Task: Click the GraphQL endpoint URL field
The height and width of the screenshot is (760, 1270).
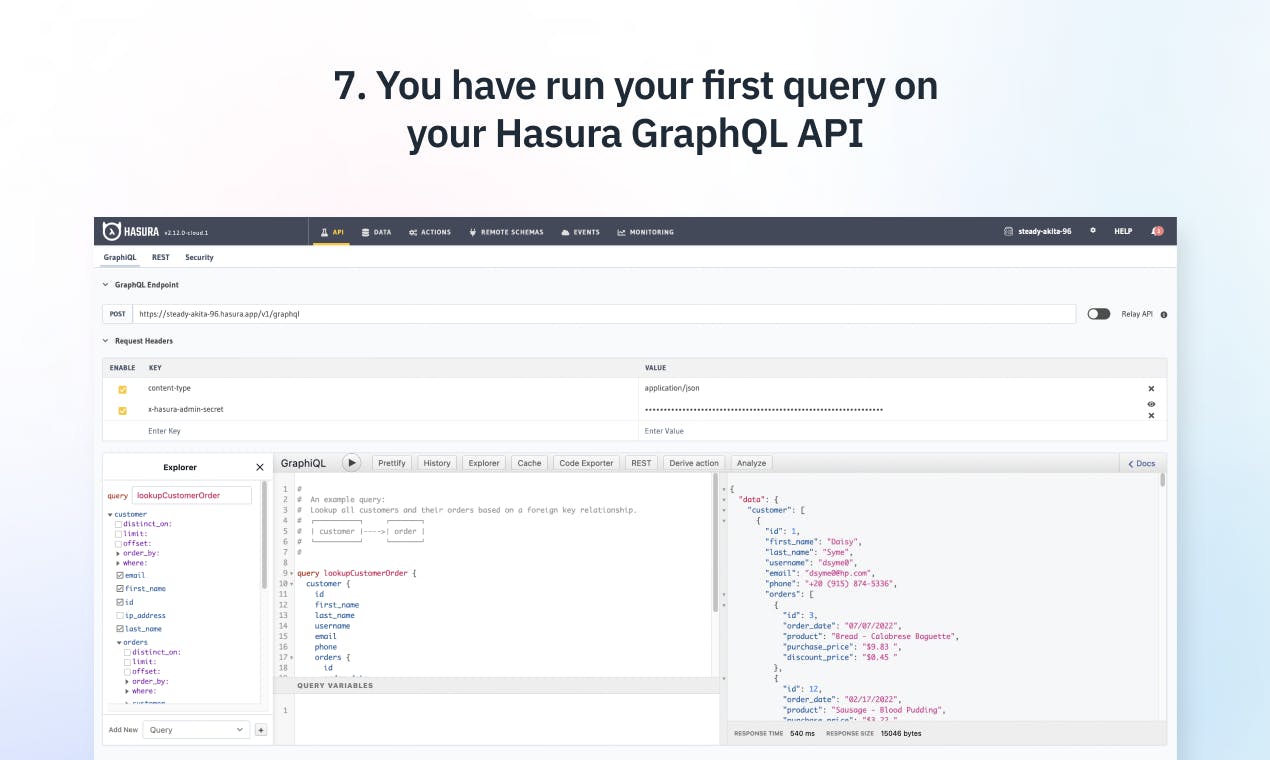Action: (x=604, y=314)
